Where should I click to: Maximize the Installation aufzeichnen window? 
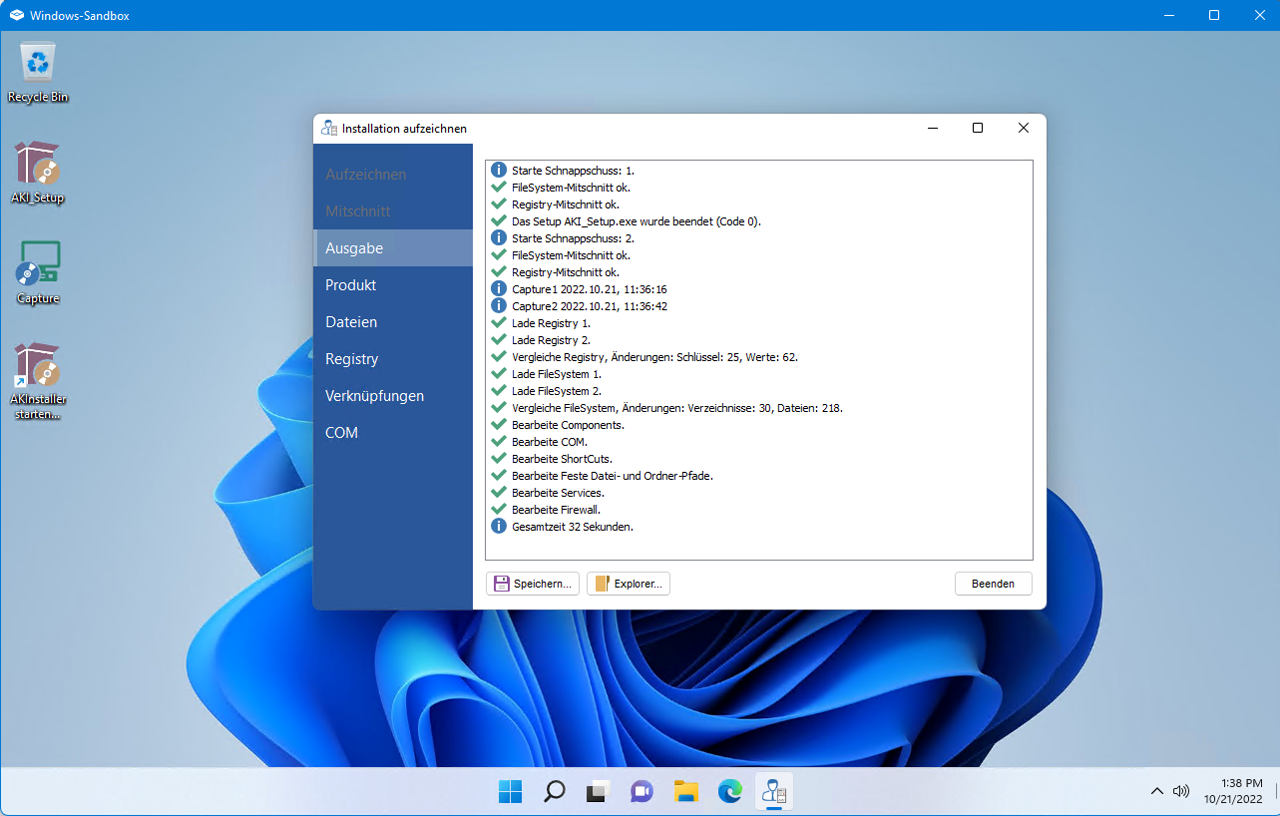point(978,128)
